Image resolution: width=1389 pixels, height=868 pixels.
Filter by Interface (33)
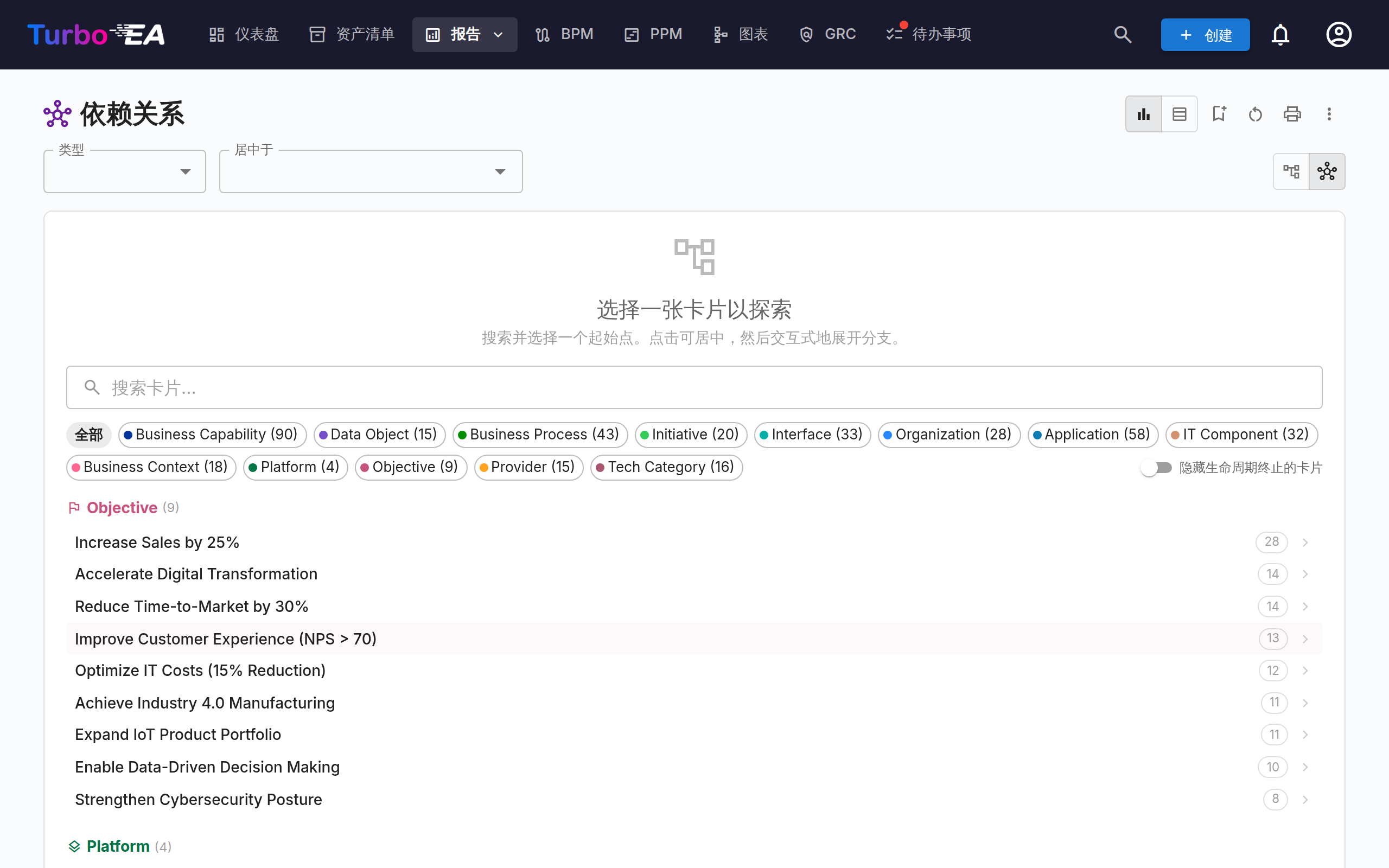(x=813, y=435)
